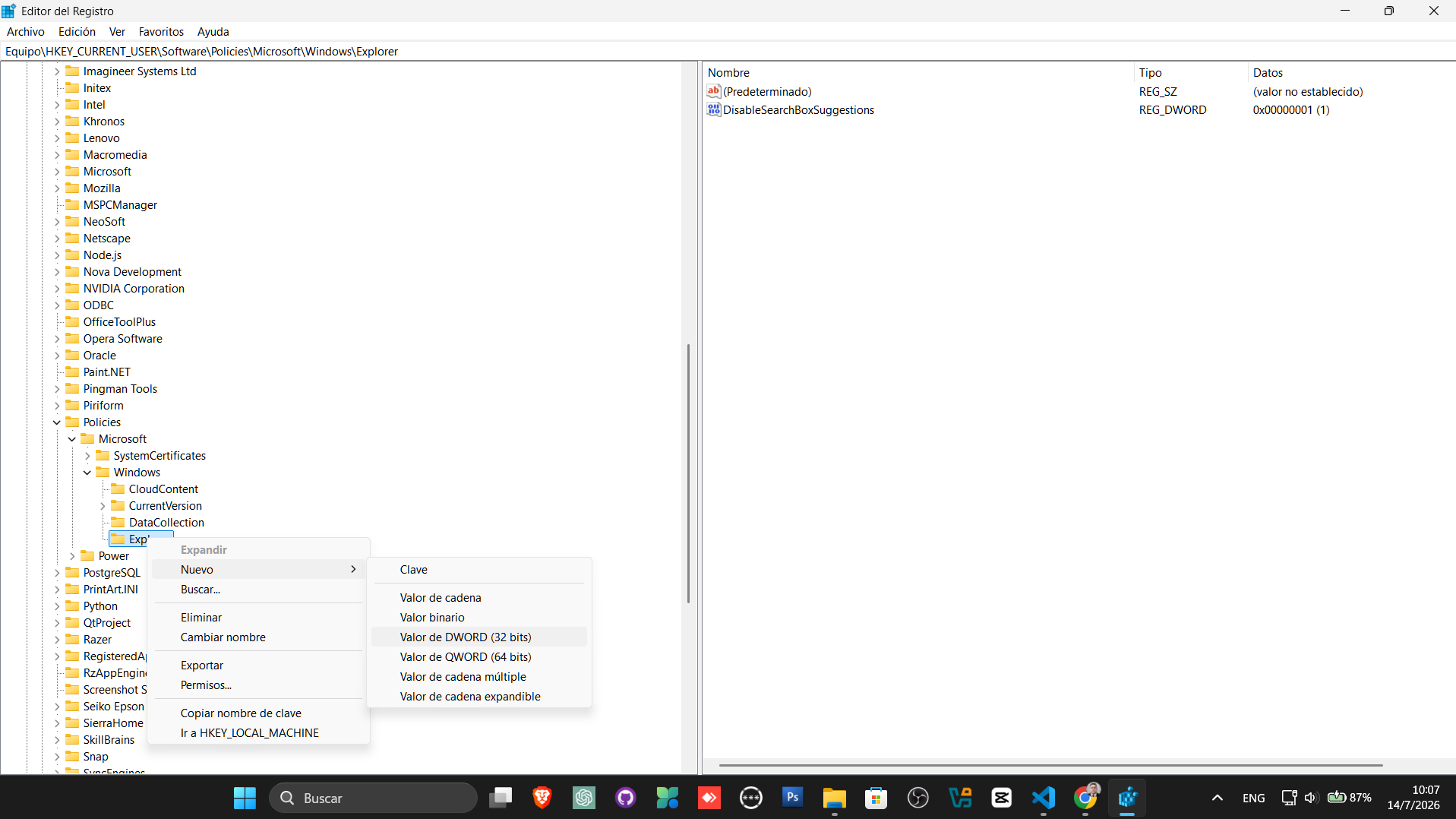Click Cambiar nombre in context menu

click(x=259, y=637)
